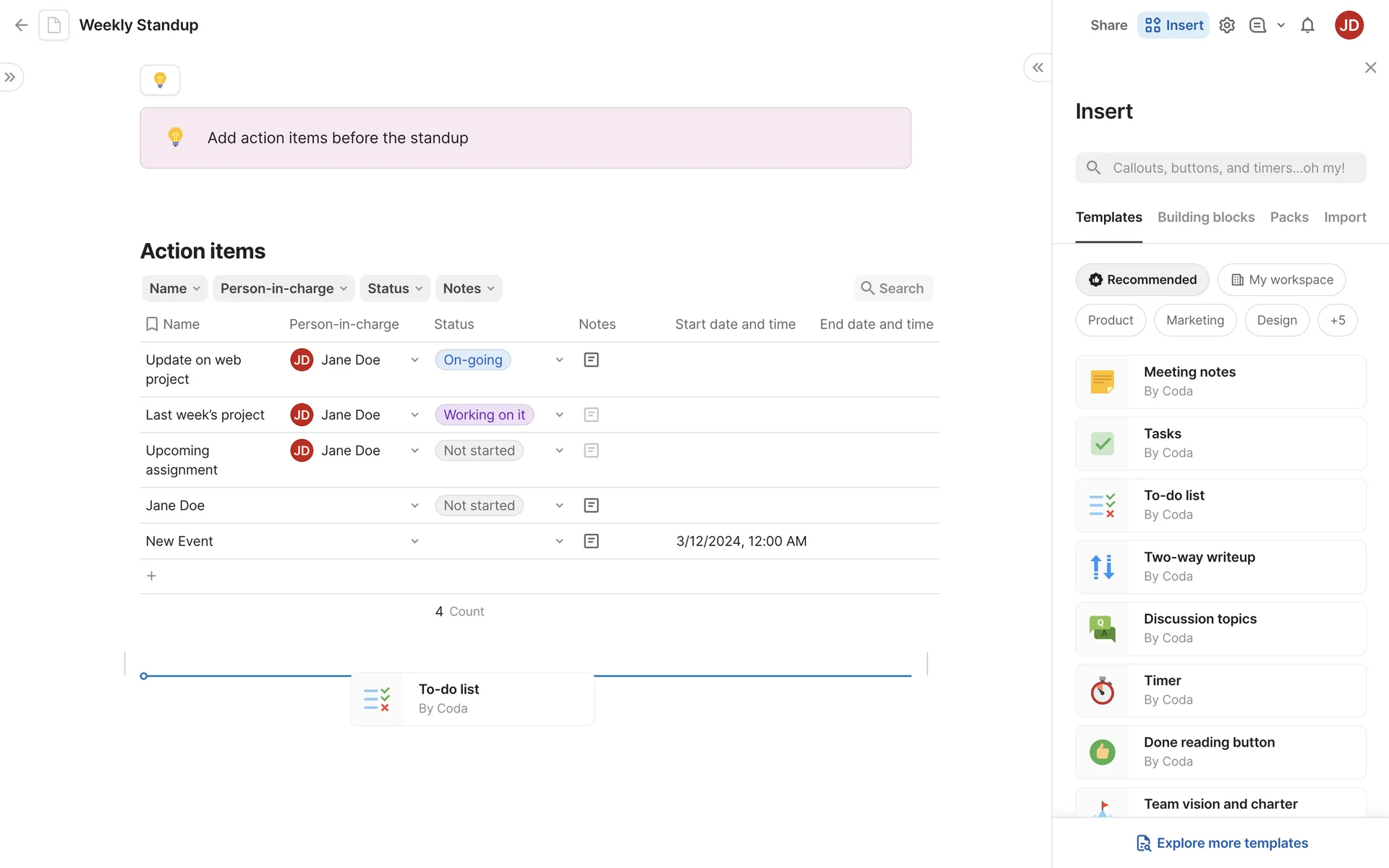Collapse the Insert panel with double-chevron
1389x868 pixels.
pos(1037,67)
